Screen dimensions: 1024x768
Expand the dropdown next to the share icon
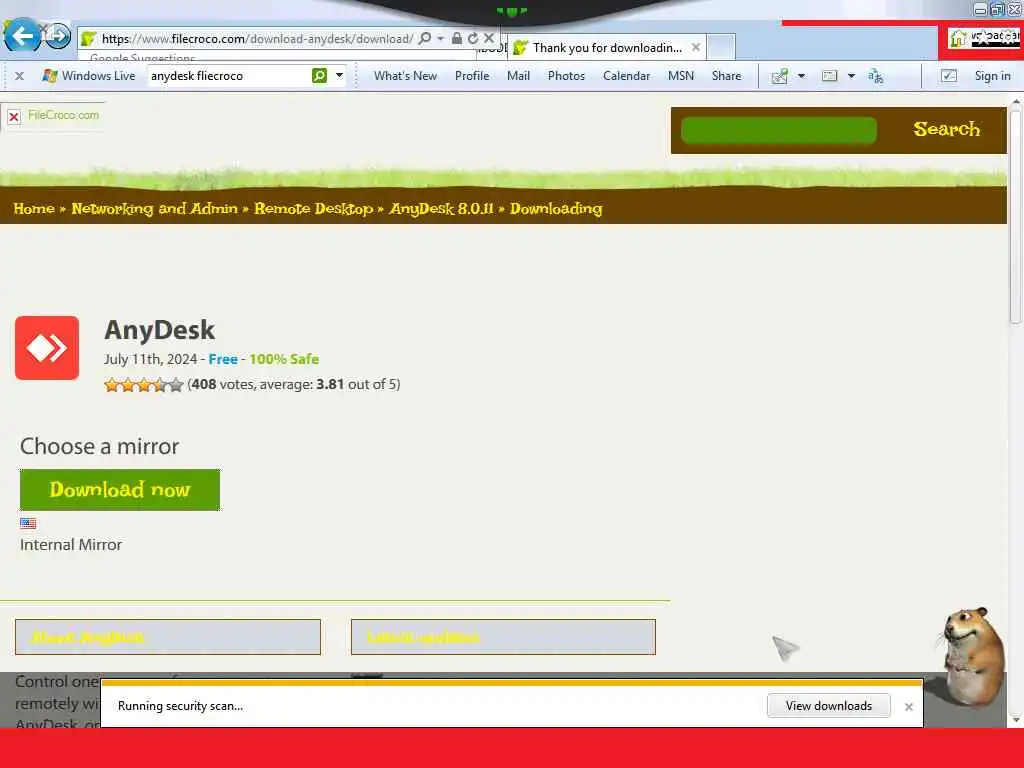pyautogui.click(x=801, y=76)
